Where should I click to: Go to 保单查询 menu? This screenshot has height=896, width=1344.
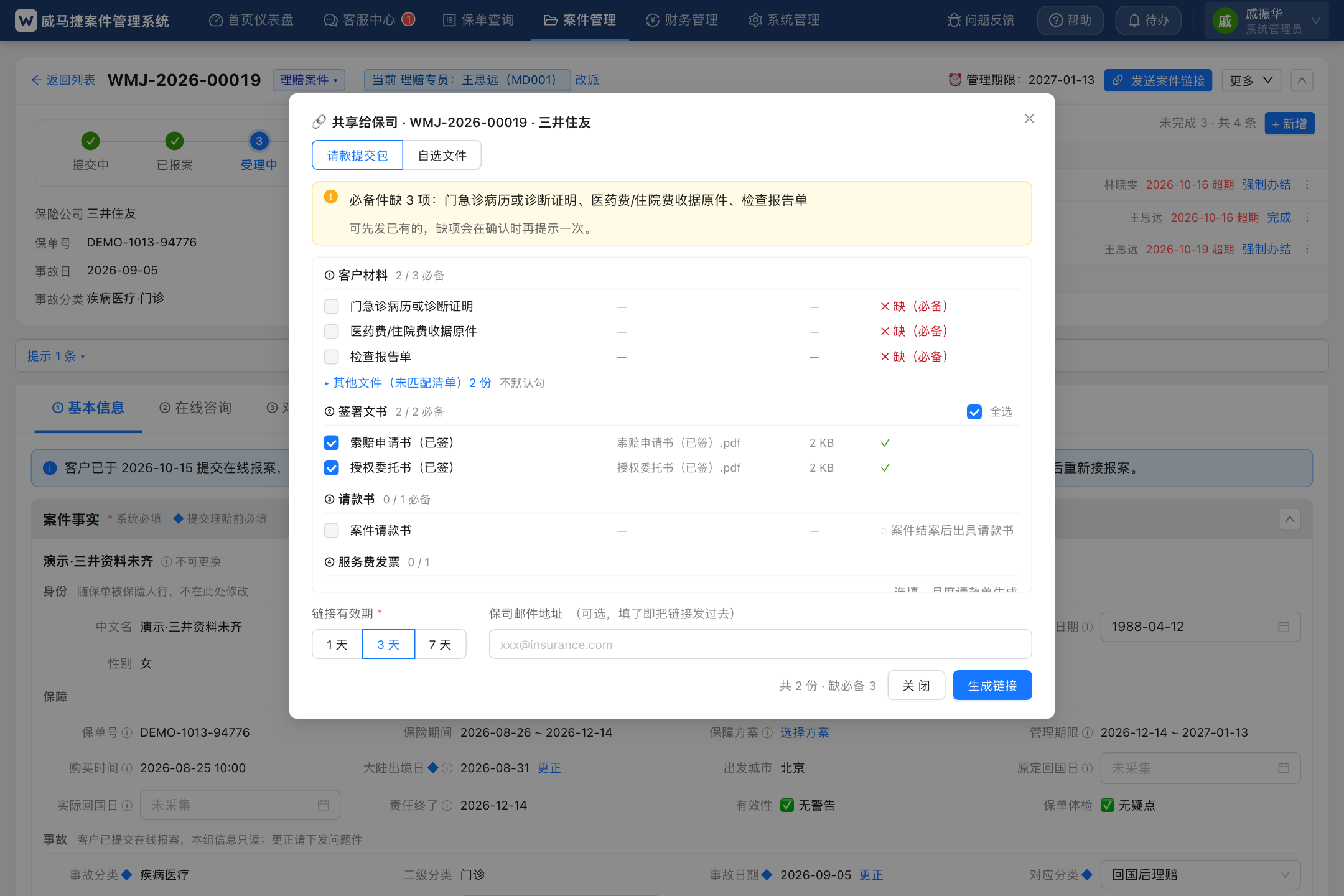click(478, 21)
